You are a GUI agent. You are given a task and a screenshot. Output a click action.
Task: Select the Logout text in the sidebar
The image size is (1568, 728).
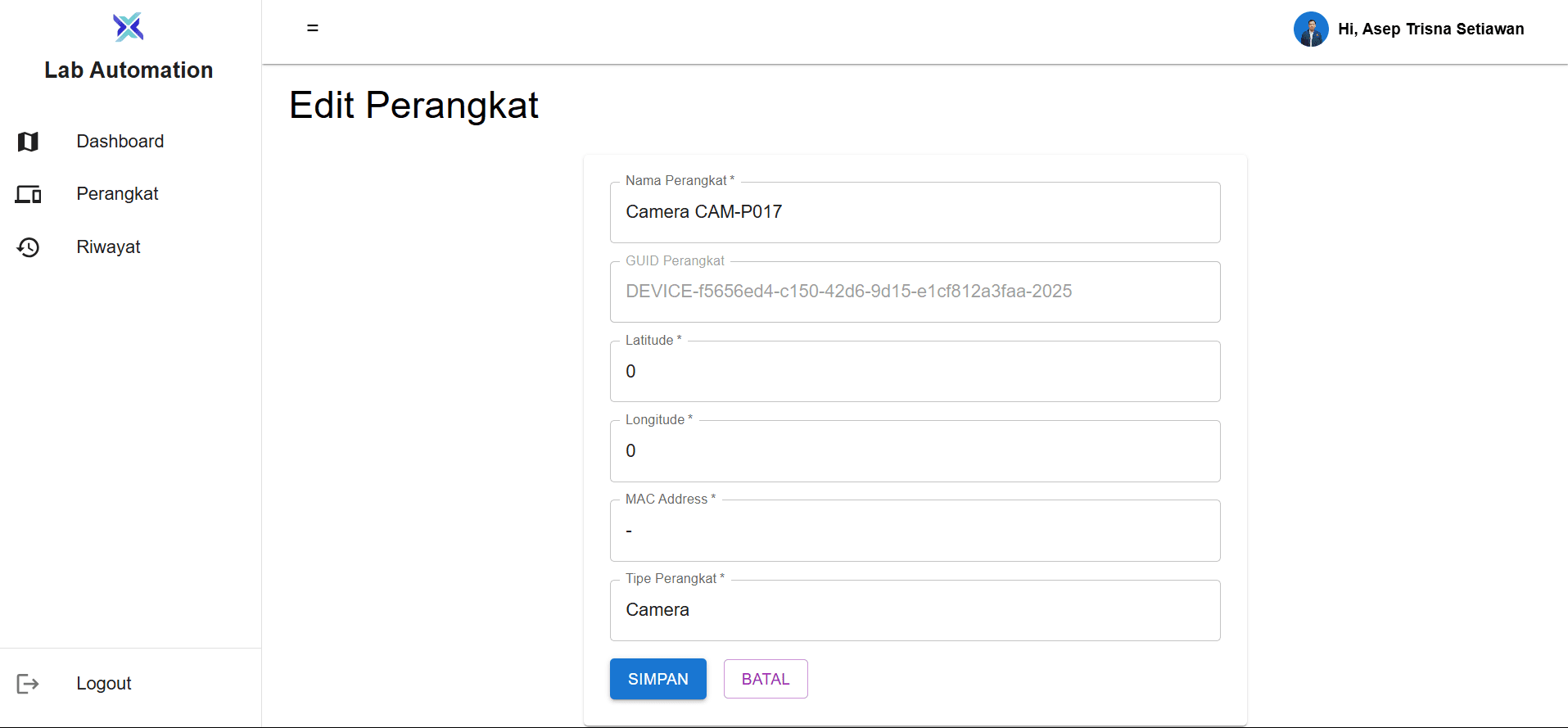[104, 684]
